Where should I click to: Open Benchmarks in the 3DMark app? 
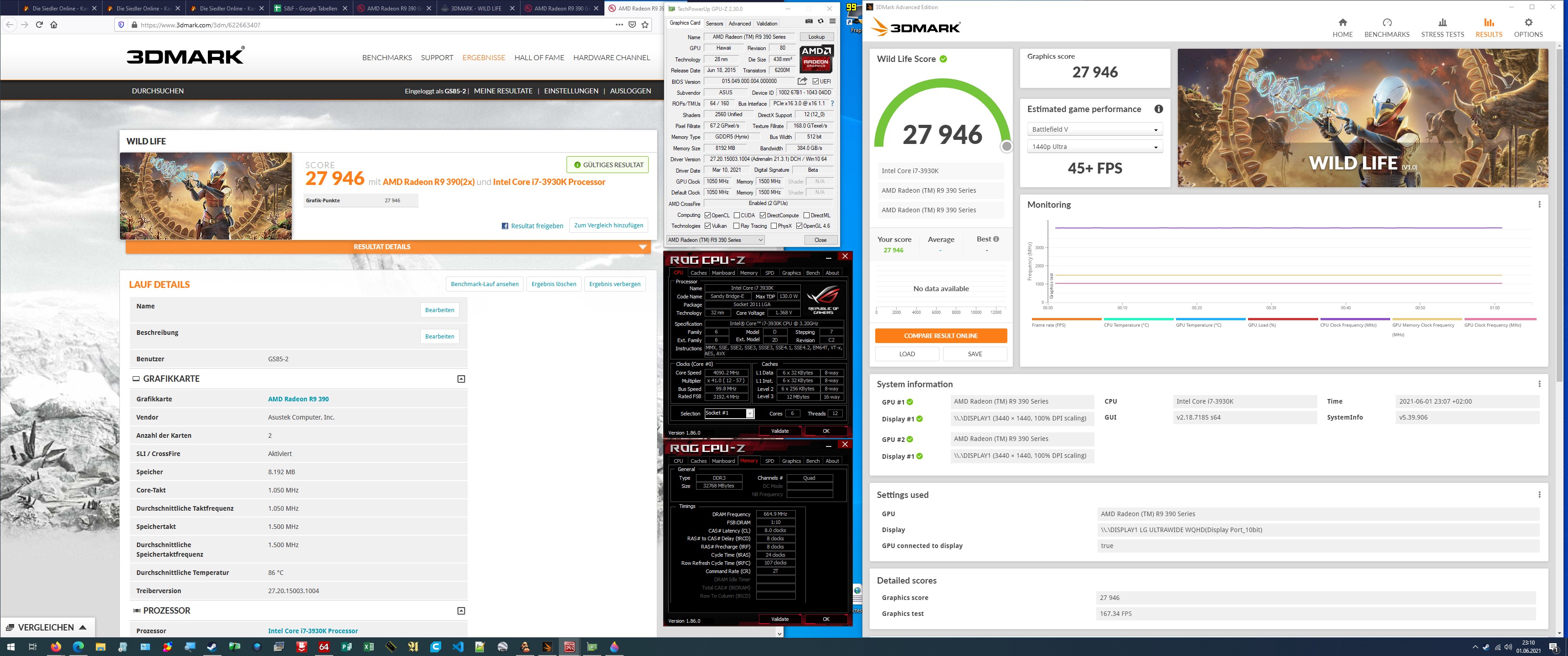tap(1387, 28)
